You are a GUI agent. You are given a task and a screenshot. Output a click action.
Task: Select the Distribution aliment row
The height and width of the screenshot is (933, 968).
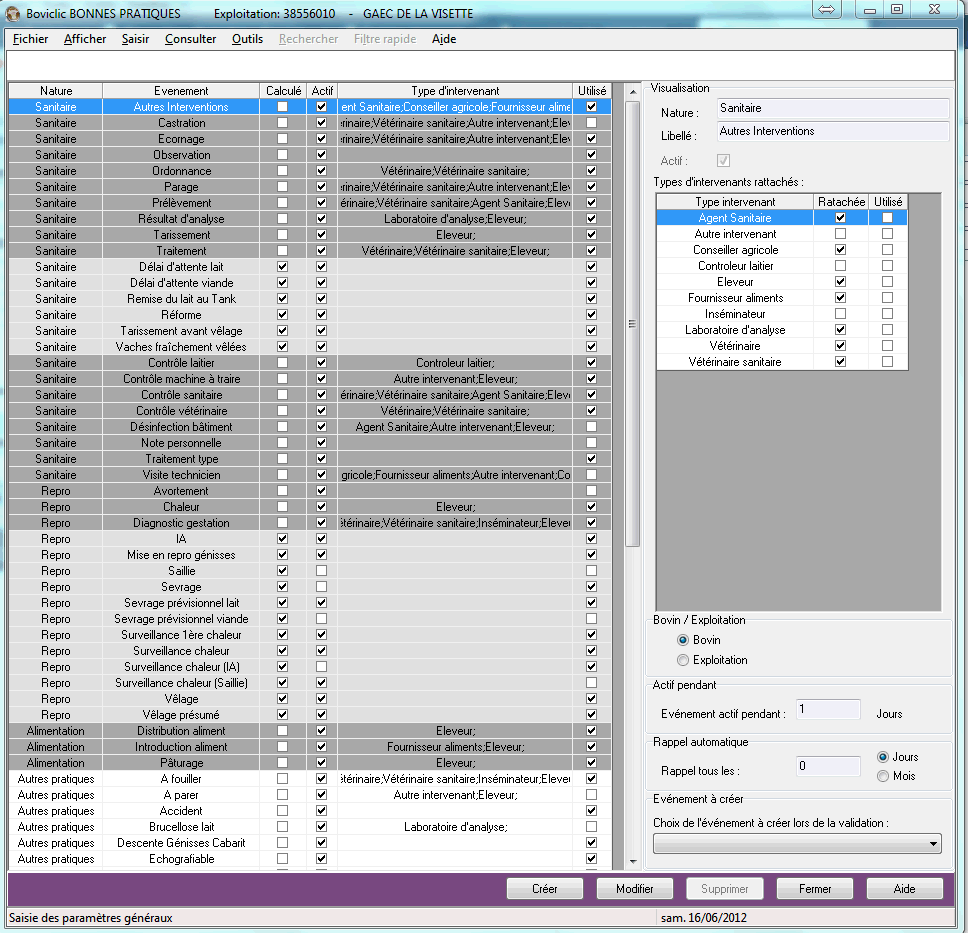tap(310, 731)
